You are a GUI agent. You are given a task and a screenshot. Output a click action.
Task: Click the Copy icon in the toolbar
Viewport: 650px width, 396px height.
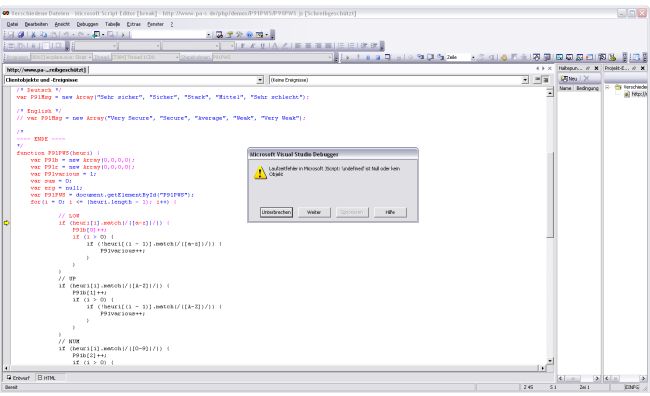pos(44,35)
